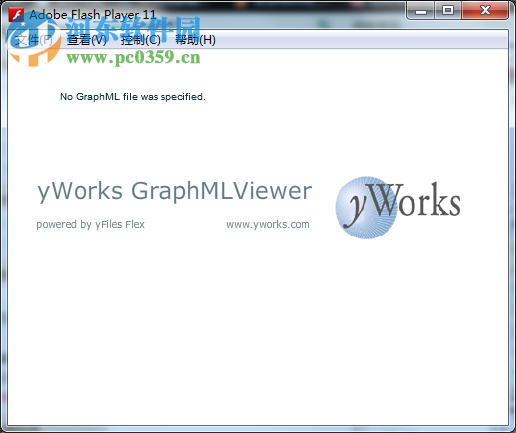Maximize the Flash Player window
Image resolution: width=516 pixels, height=433 pixels.
(448, 11)
